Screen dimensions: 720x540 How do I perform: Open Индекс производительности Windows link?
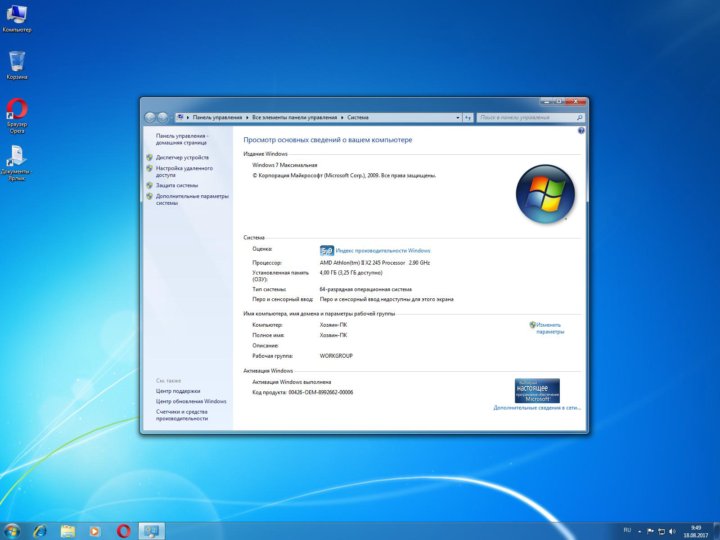[x=383, y=251]
